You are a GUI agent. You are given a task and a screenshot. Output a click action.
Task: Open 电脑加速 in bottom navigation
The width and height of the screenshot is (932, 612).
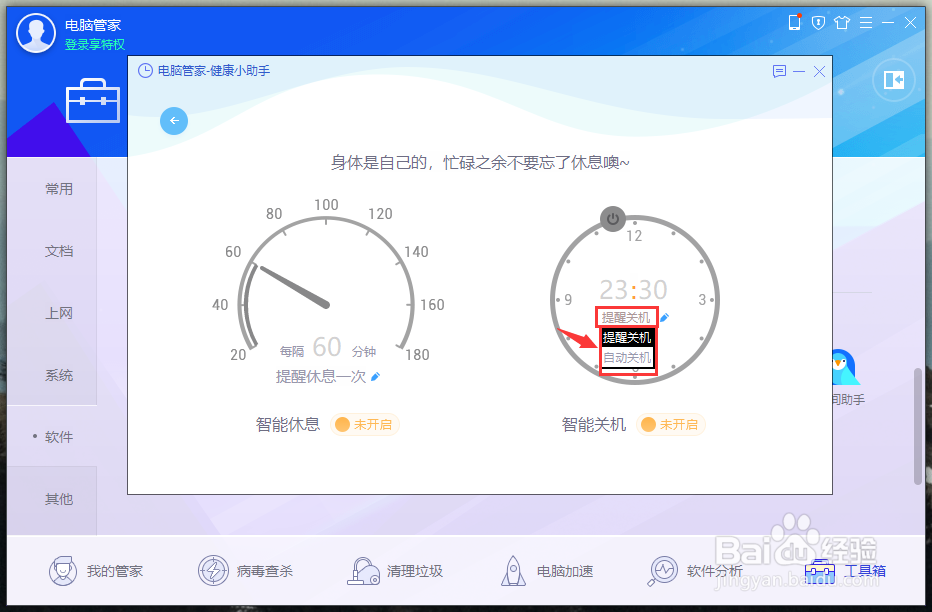click(546, 571)
